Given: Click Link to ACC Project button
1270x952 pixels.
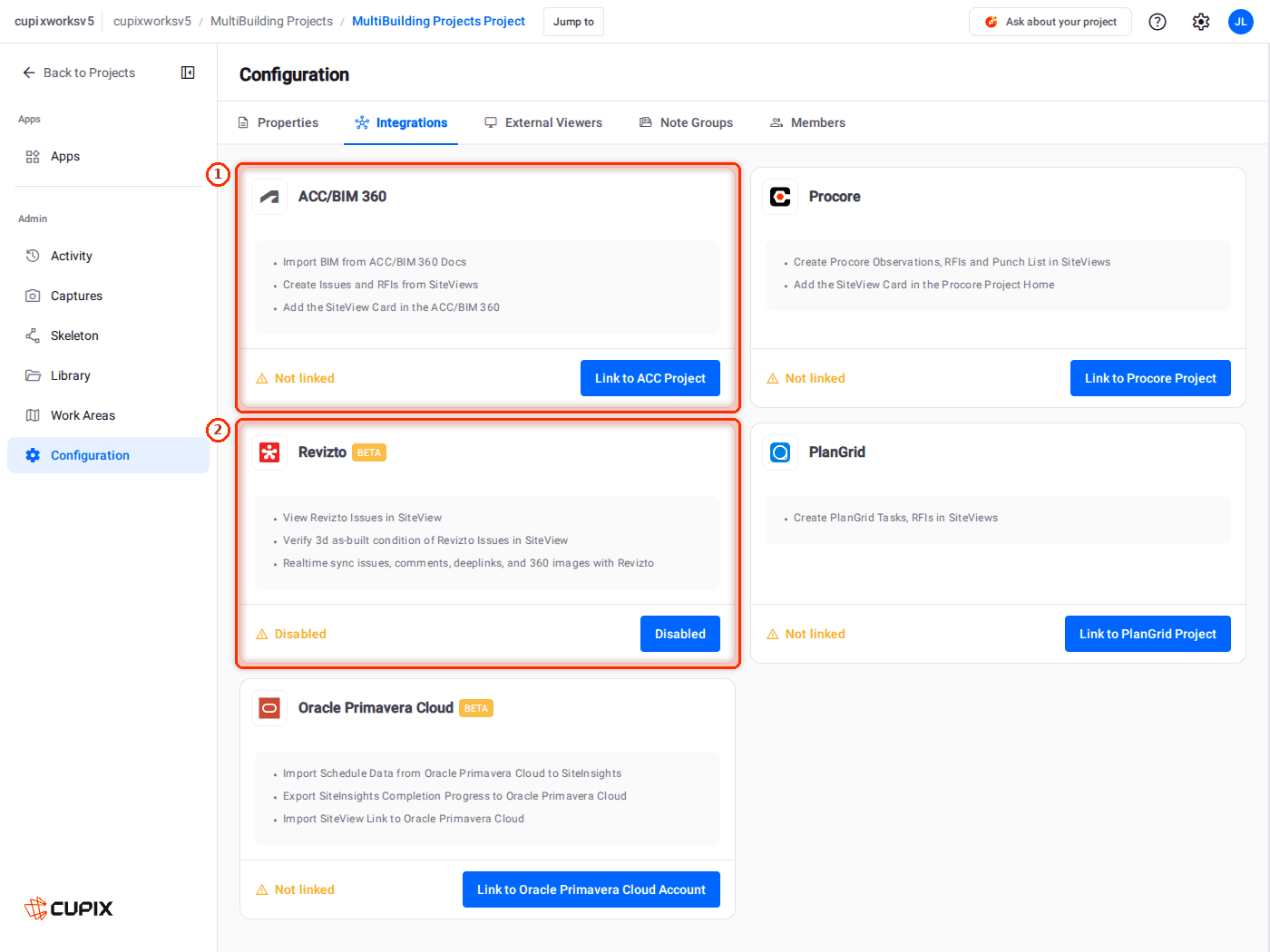Looking at the screenshot, I should (x=650, y=378).
